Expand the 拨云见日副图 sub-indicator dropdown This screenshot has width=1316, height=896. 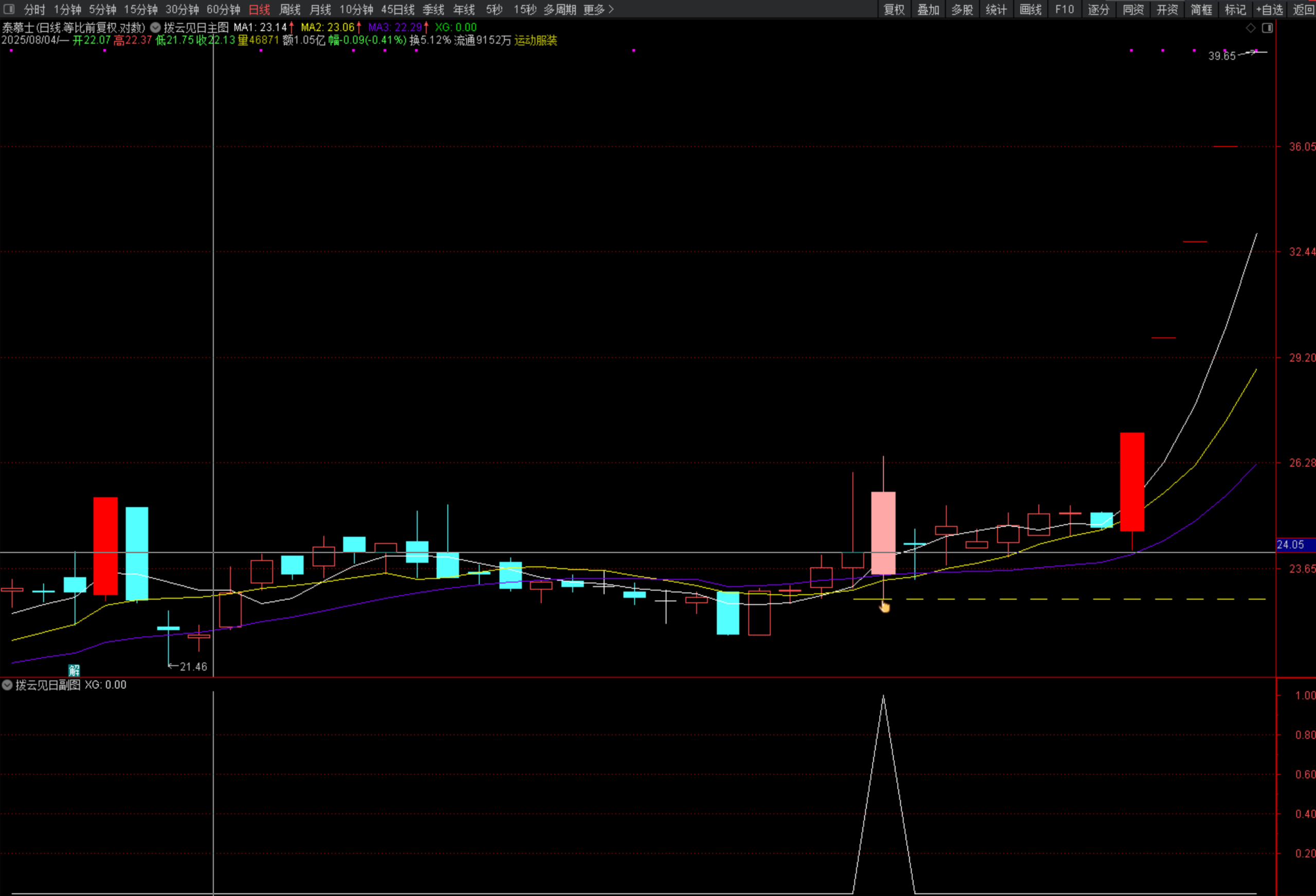tap(7, 685)
